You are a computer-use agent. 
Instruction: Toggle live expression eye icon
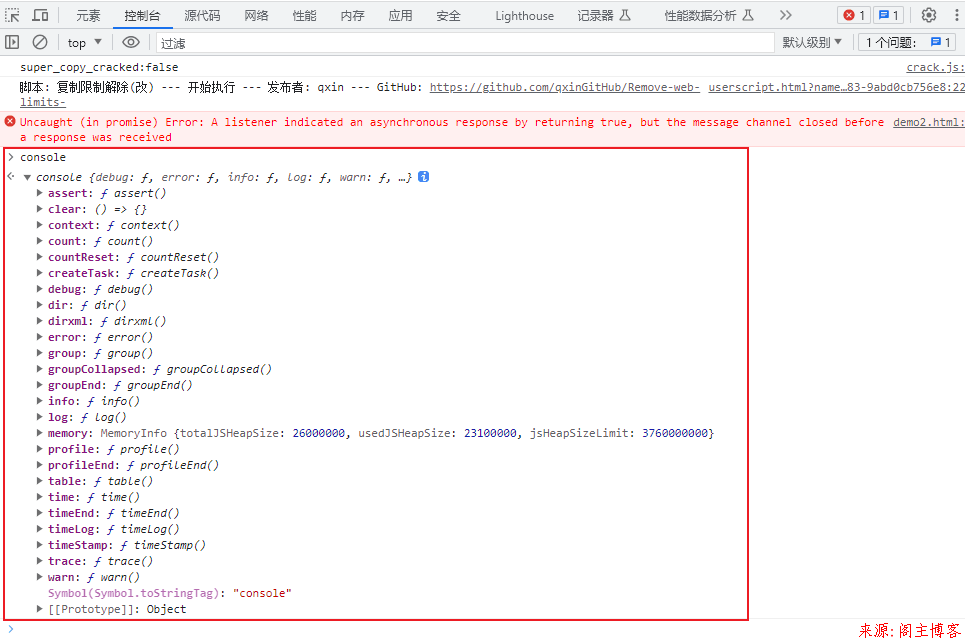(x=131, y=42)
